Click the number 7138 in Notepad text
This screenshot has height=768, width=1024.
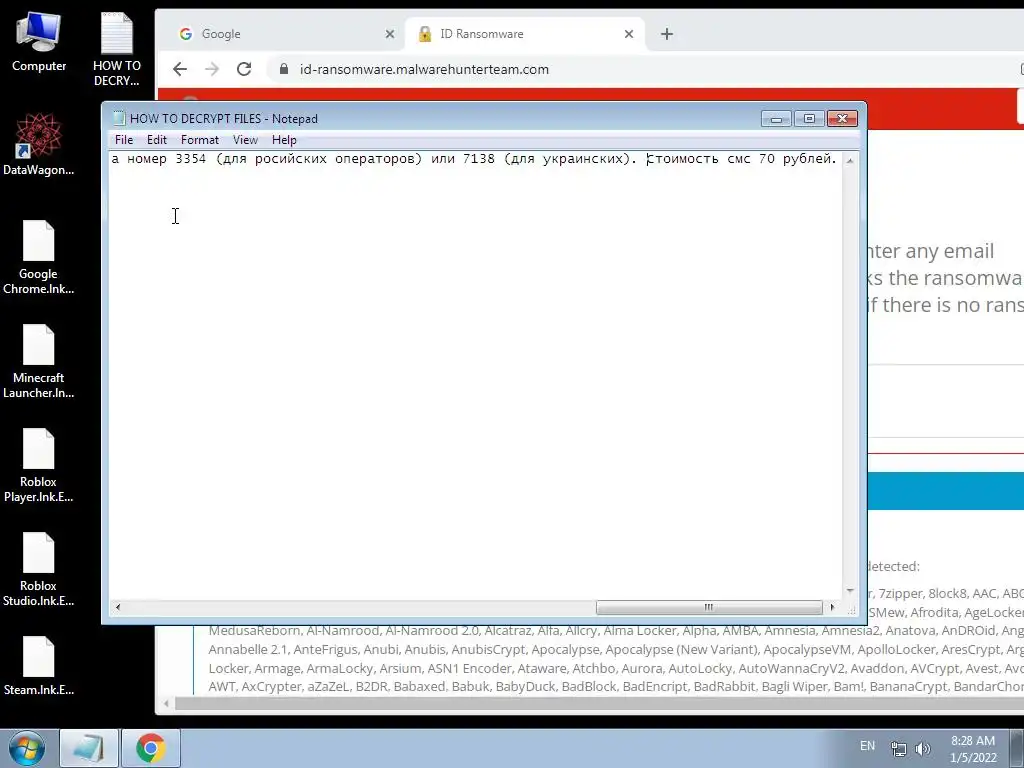479,159
